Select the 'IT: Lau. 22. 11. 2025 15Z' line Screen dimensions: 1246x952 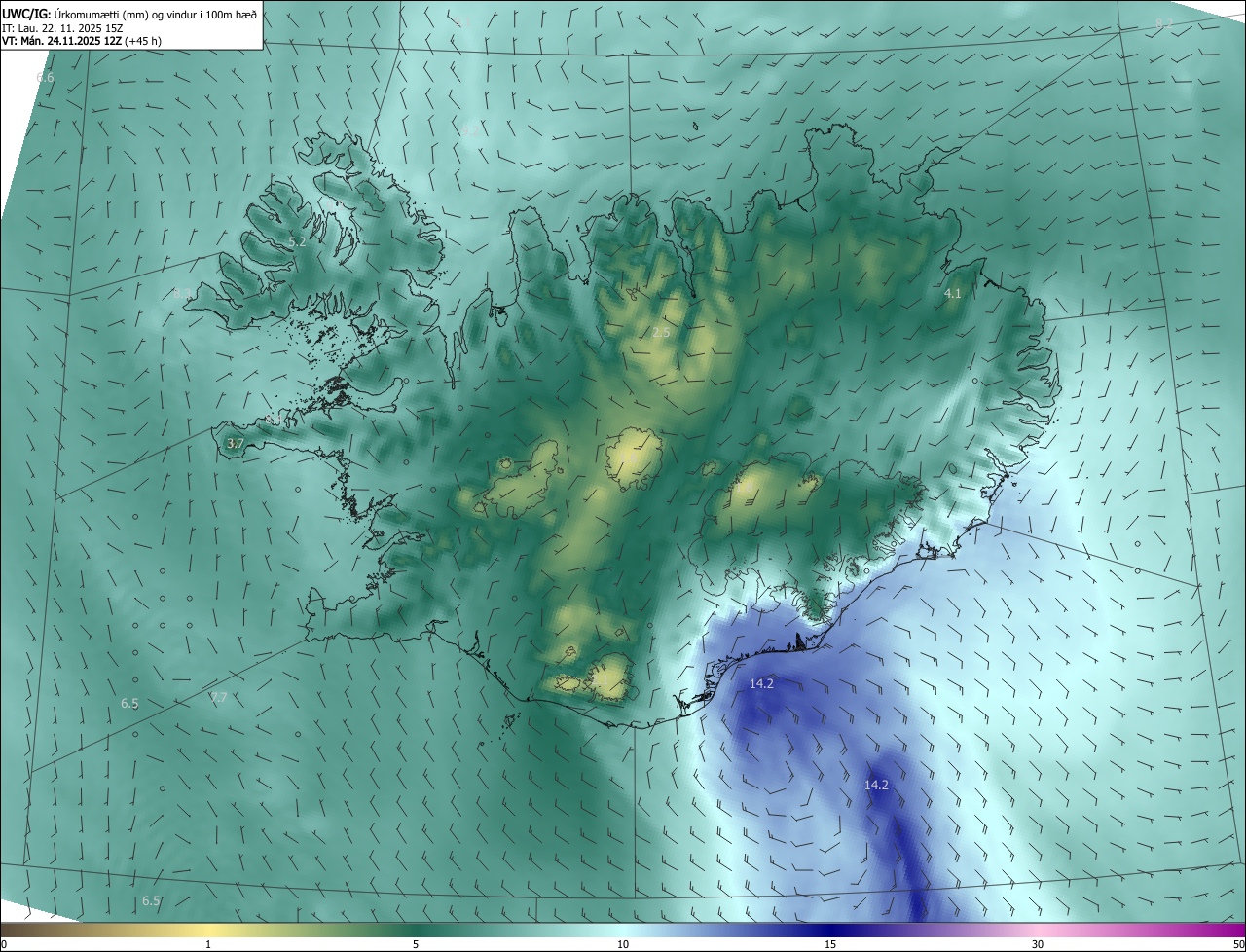click(62, 28)
